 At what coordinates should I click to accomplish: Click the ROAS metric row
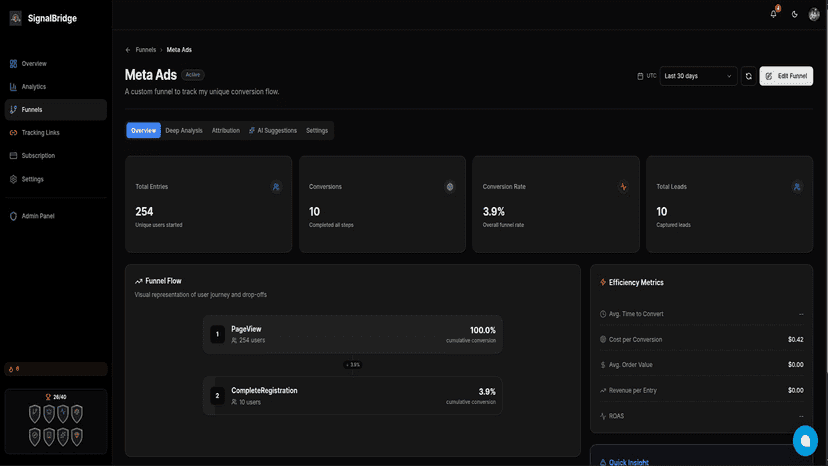tap(701, 416)
